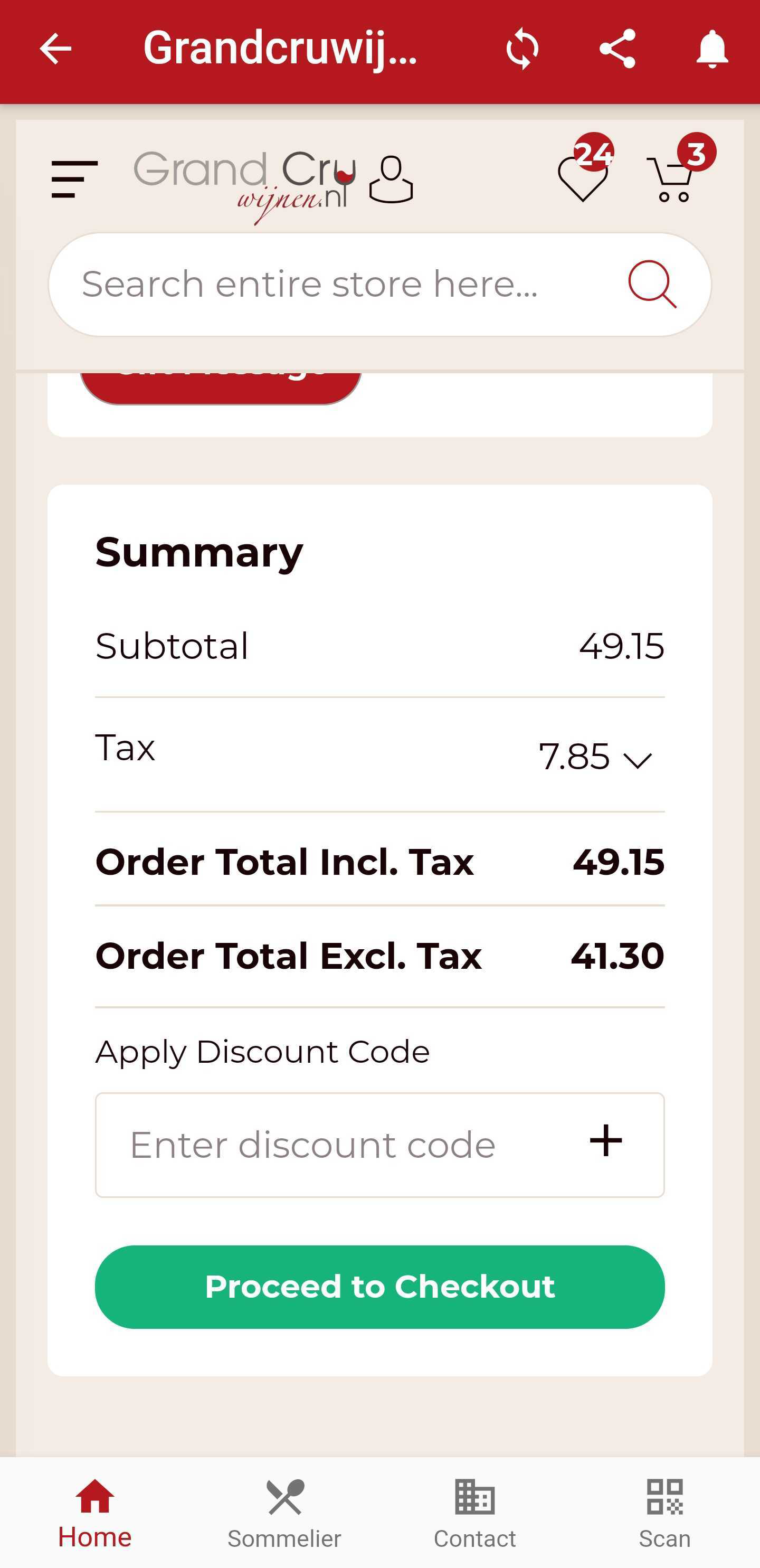Open notifications bell
Screen dimensions: 760x1568
(x=712, y=49)
